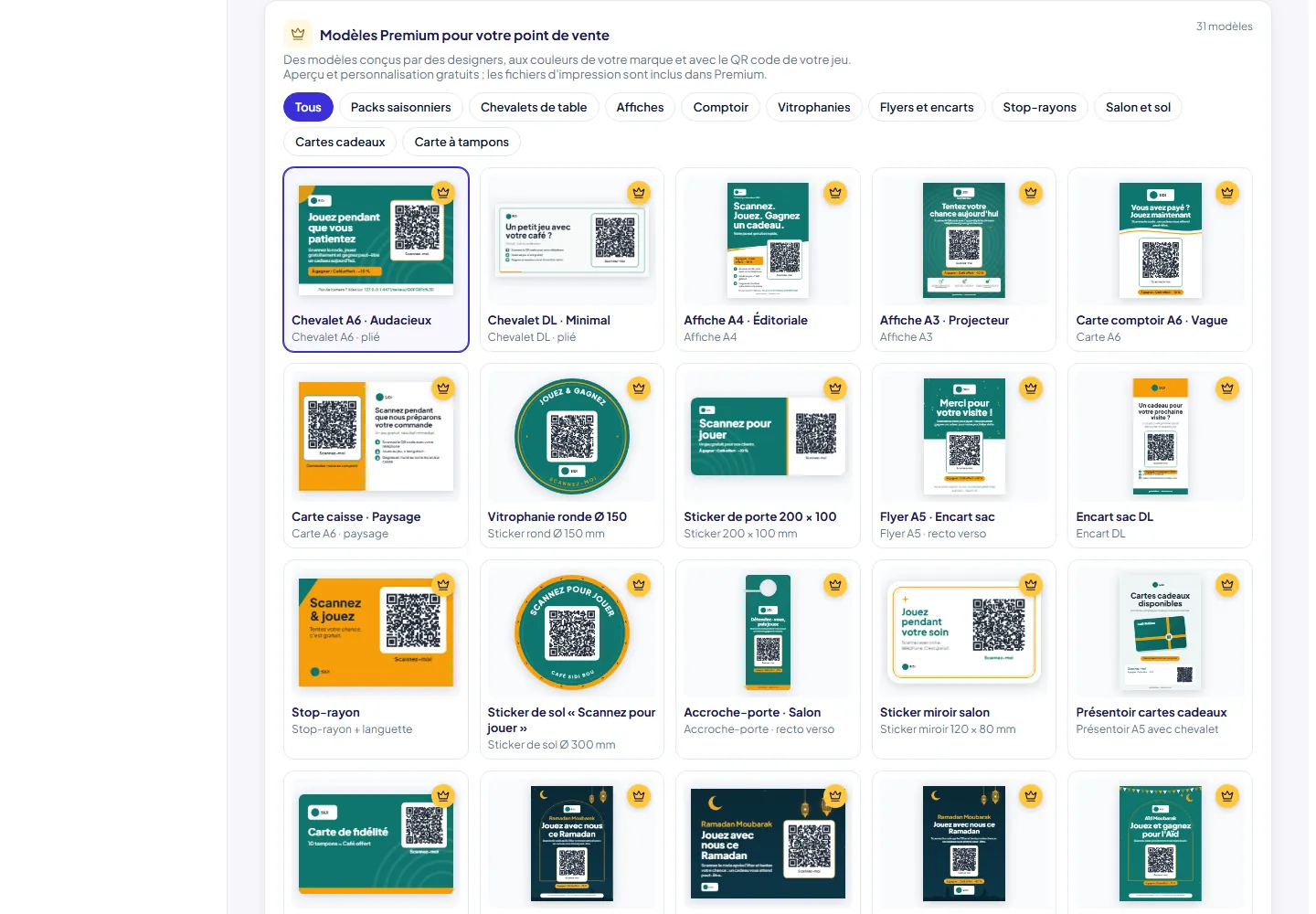
Task: Open the landscape Ramadan Moubarak template preview
Action: (x=768, y=844)
